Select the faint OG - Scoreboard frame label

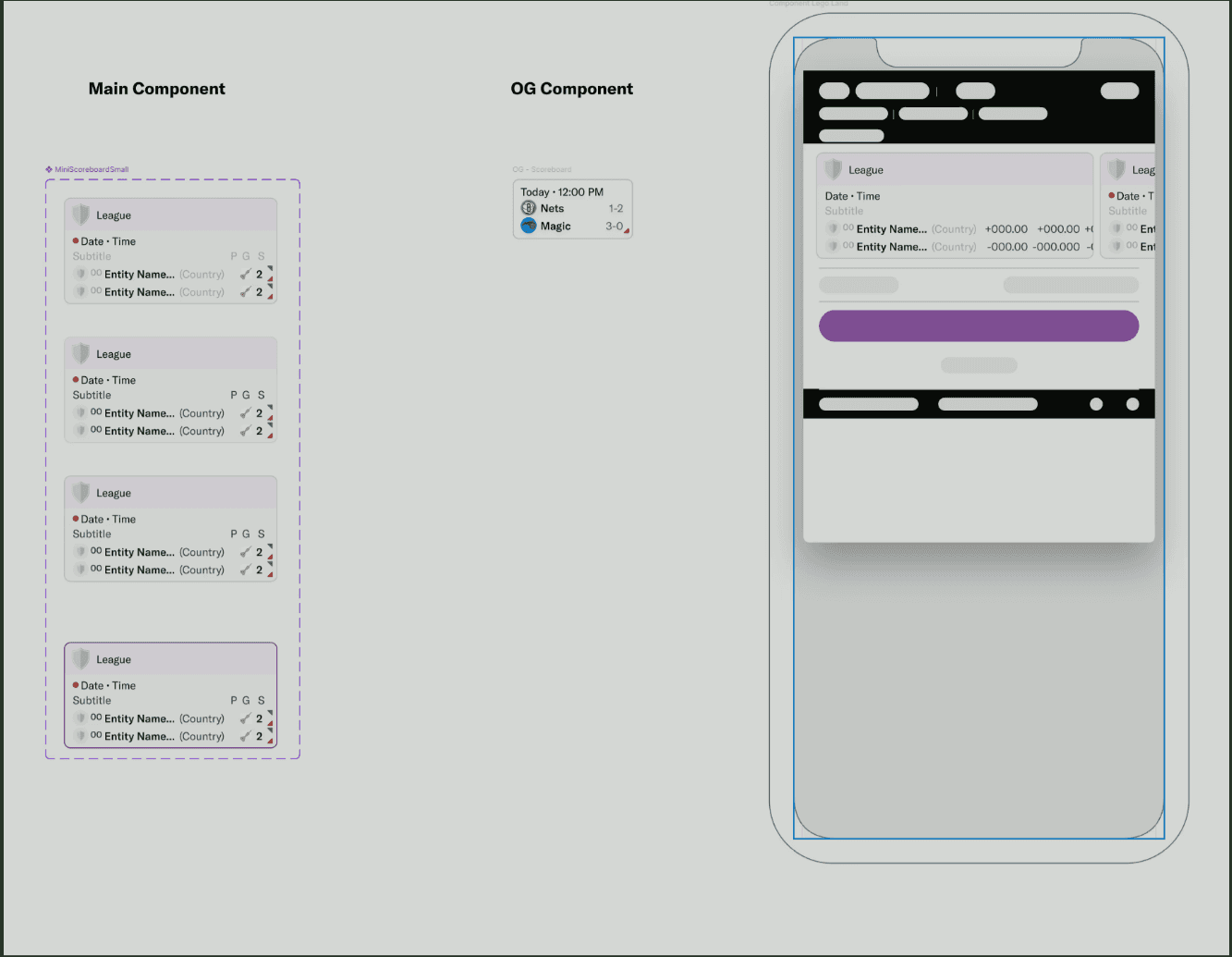tap(543, 169)
